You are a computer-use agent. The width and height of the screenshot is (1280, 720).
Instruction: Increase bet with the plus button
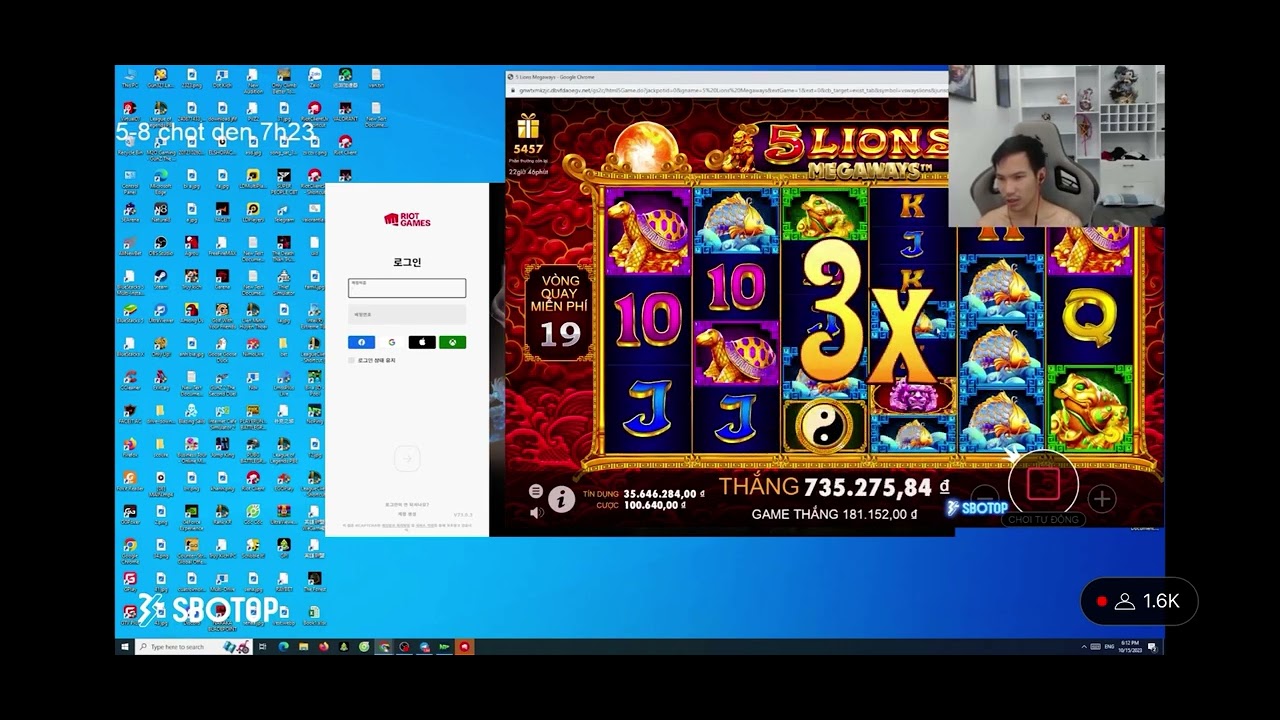1101,498
